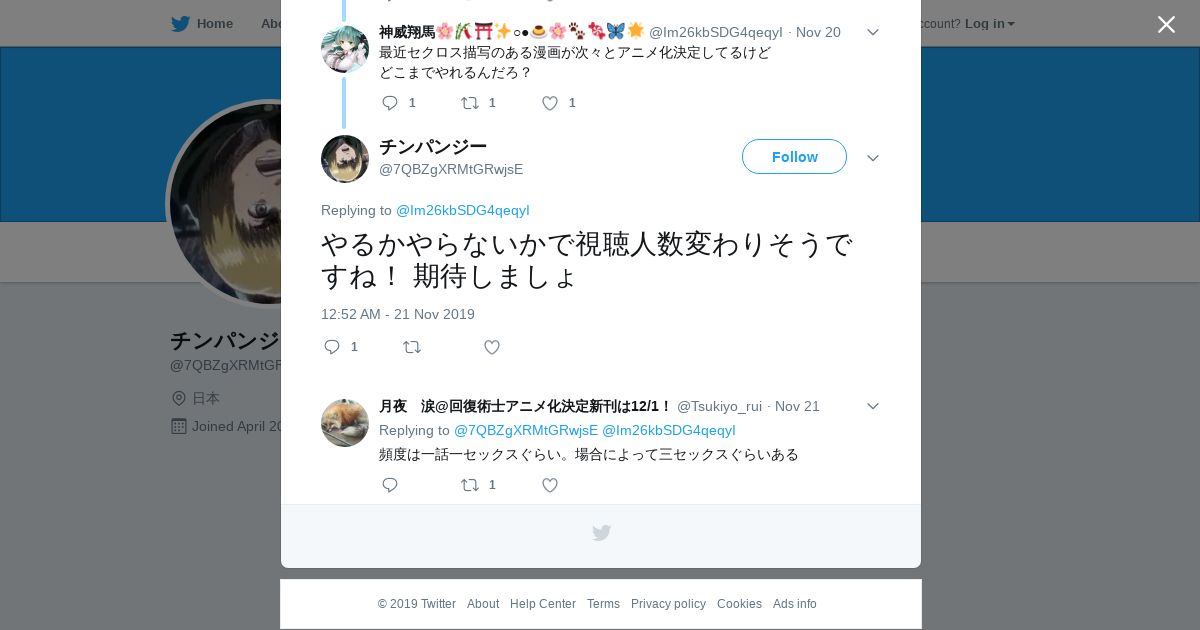Follow チンパンジー
The height and width of the screenshot is (630, 1200).
point(794,157)
